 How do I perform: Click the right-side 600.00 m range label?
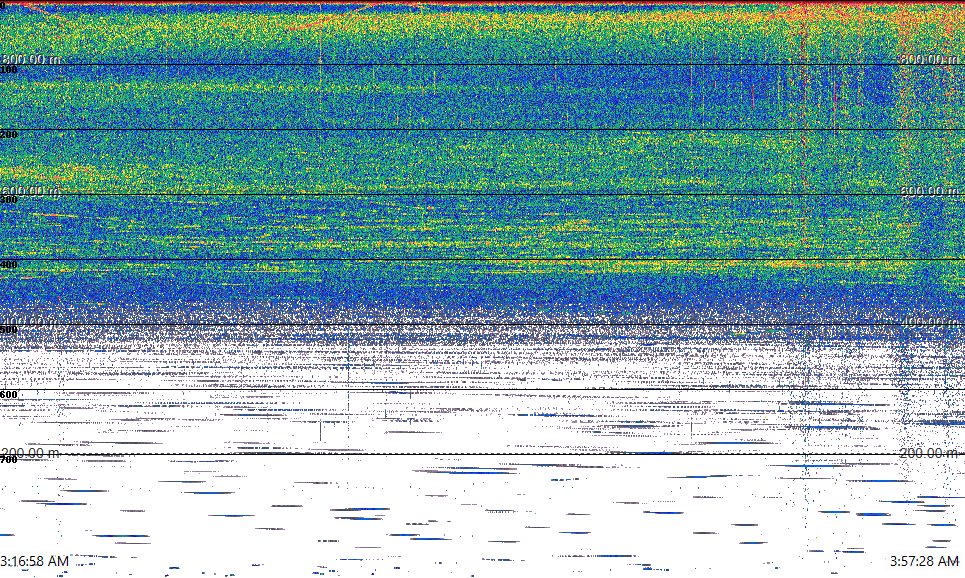point(930,191)
